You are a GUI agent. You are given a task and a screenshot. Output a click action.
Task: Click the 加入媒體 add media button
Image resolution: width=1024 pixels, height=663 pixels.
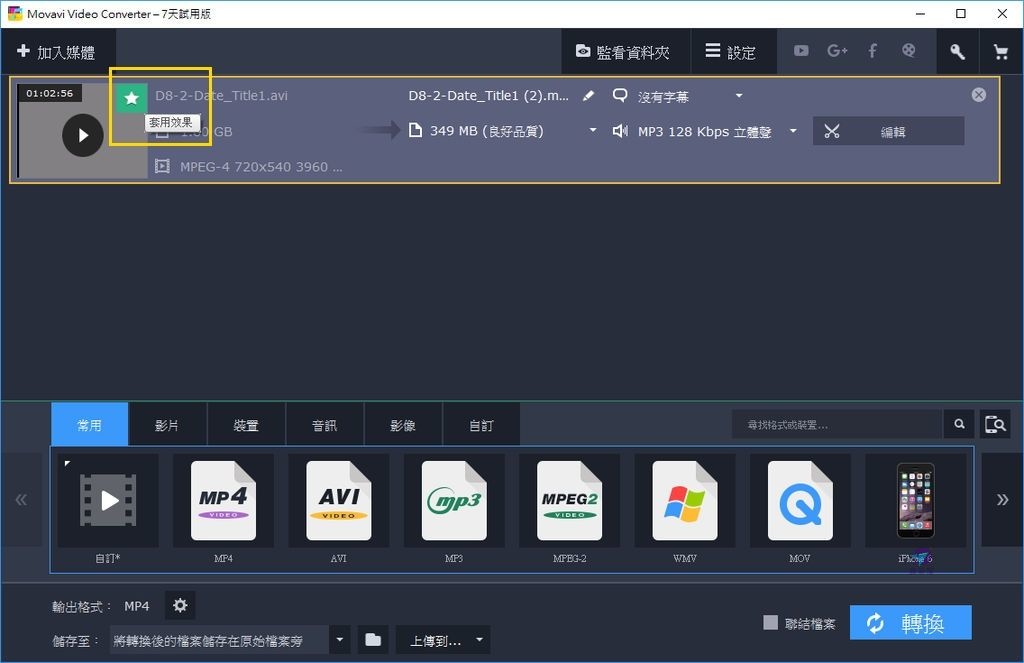pyautogui.click(x=57, y=52)
